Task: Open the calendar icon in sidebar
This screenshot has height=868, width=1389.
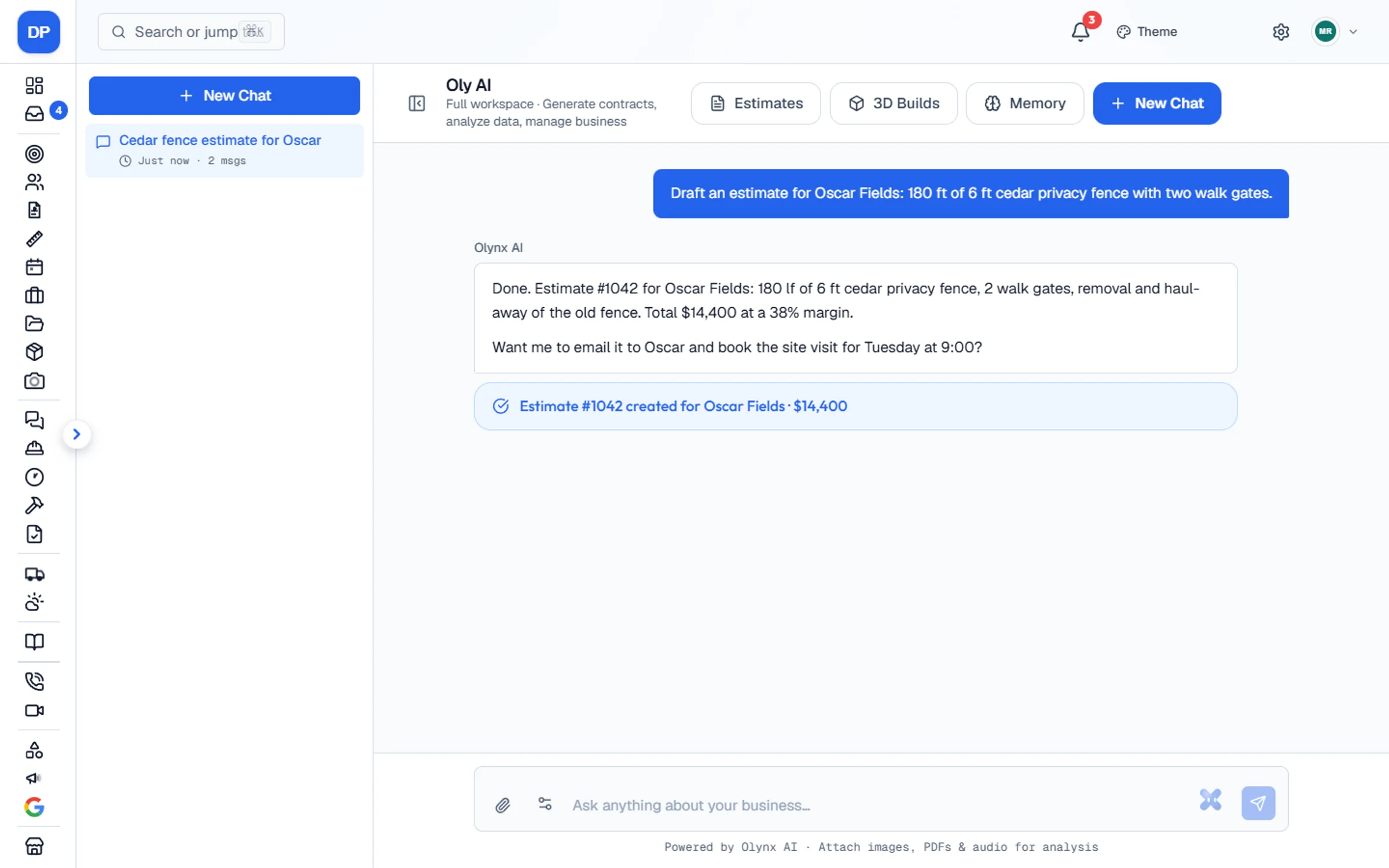Action: coord(35,267)
